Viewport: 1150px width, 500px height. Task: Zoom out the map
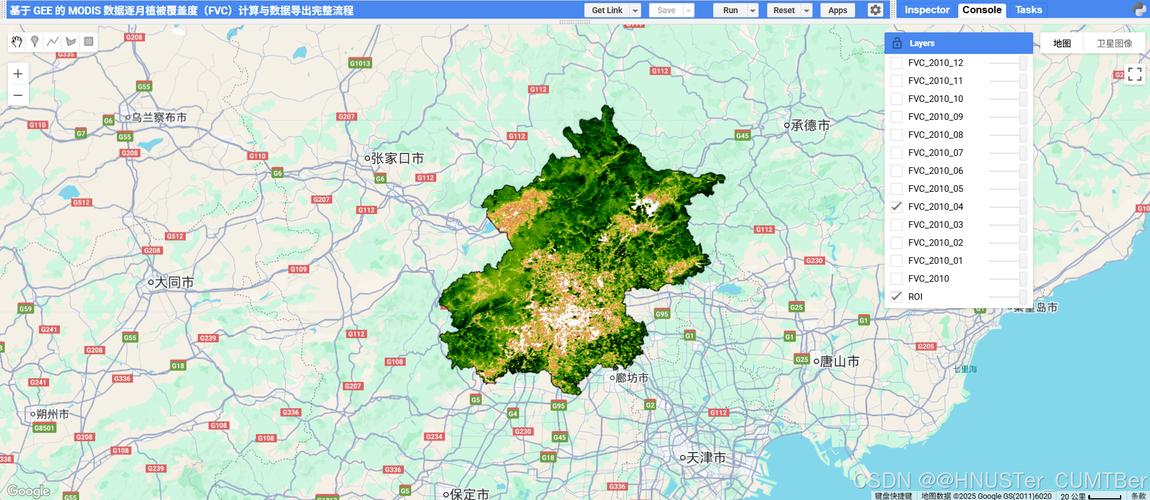(x=18, y=95)
